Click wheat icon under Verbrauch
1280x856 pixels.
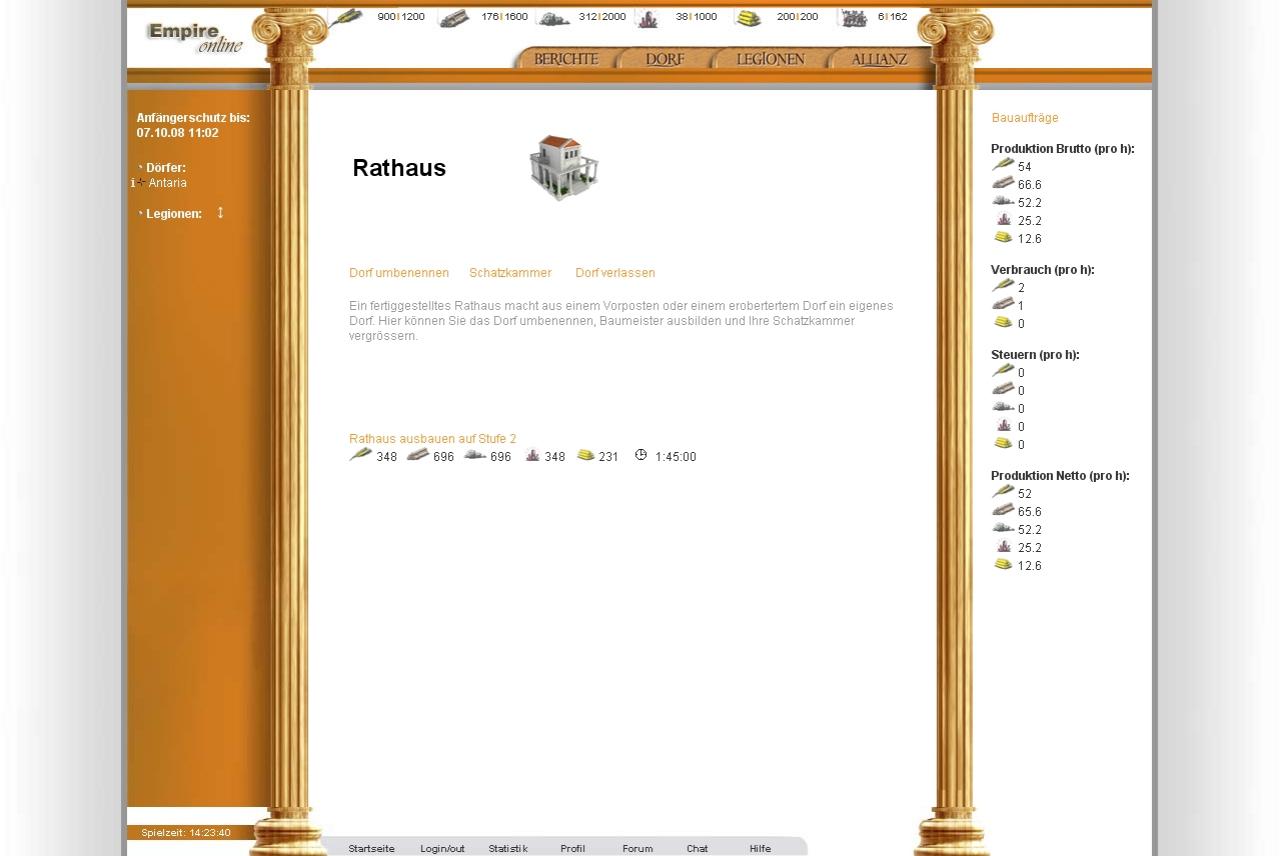1003,286
